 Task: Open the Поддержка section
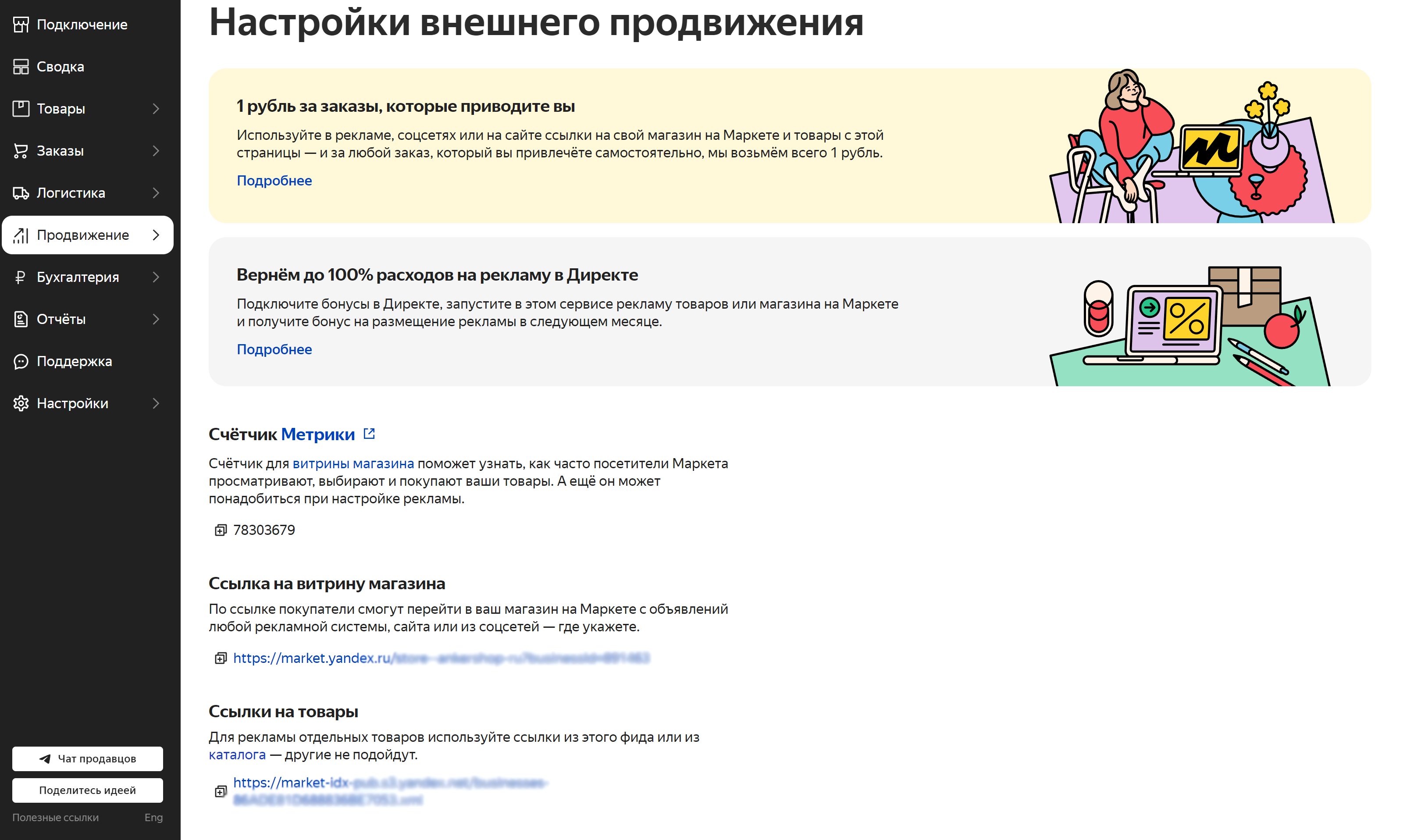point(88,361)
